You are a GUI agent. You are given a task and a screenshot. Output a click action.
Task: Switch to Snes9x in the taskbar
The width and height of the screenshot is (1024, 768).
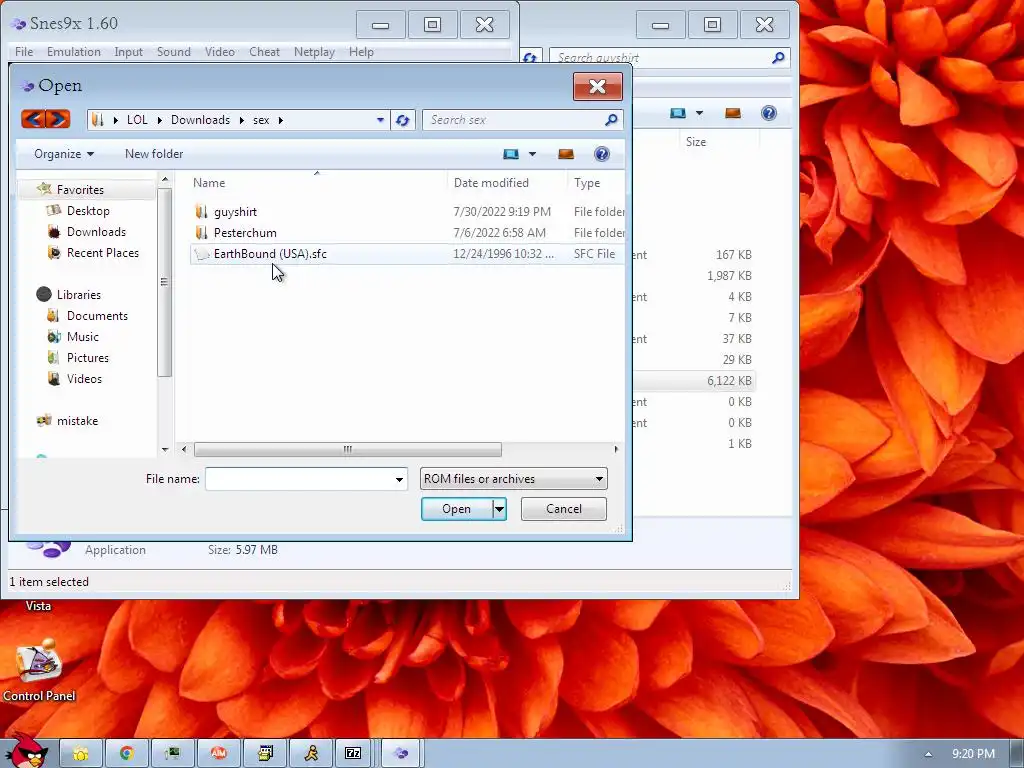click(x=401, y=754)
